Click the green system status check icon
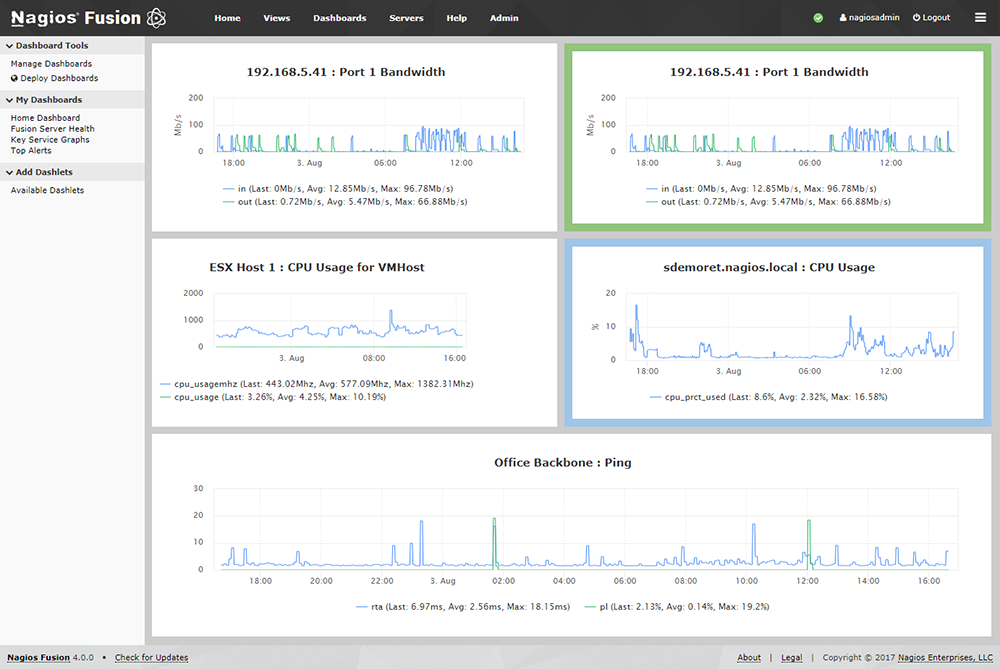Screen dimensions: 1000x669 818,18
